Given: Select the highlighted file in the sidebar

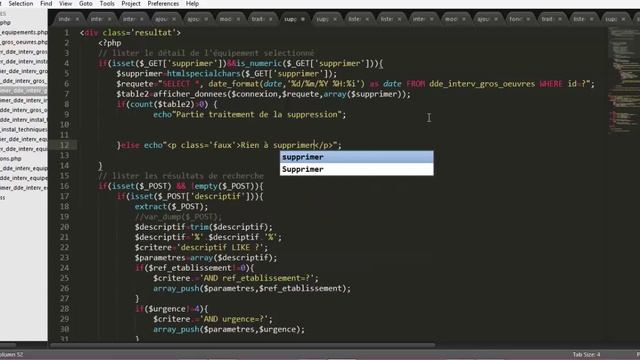Looking at the screenshot, I should coord(24,91).
